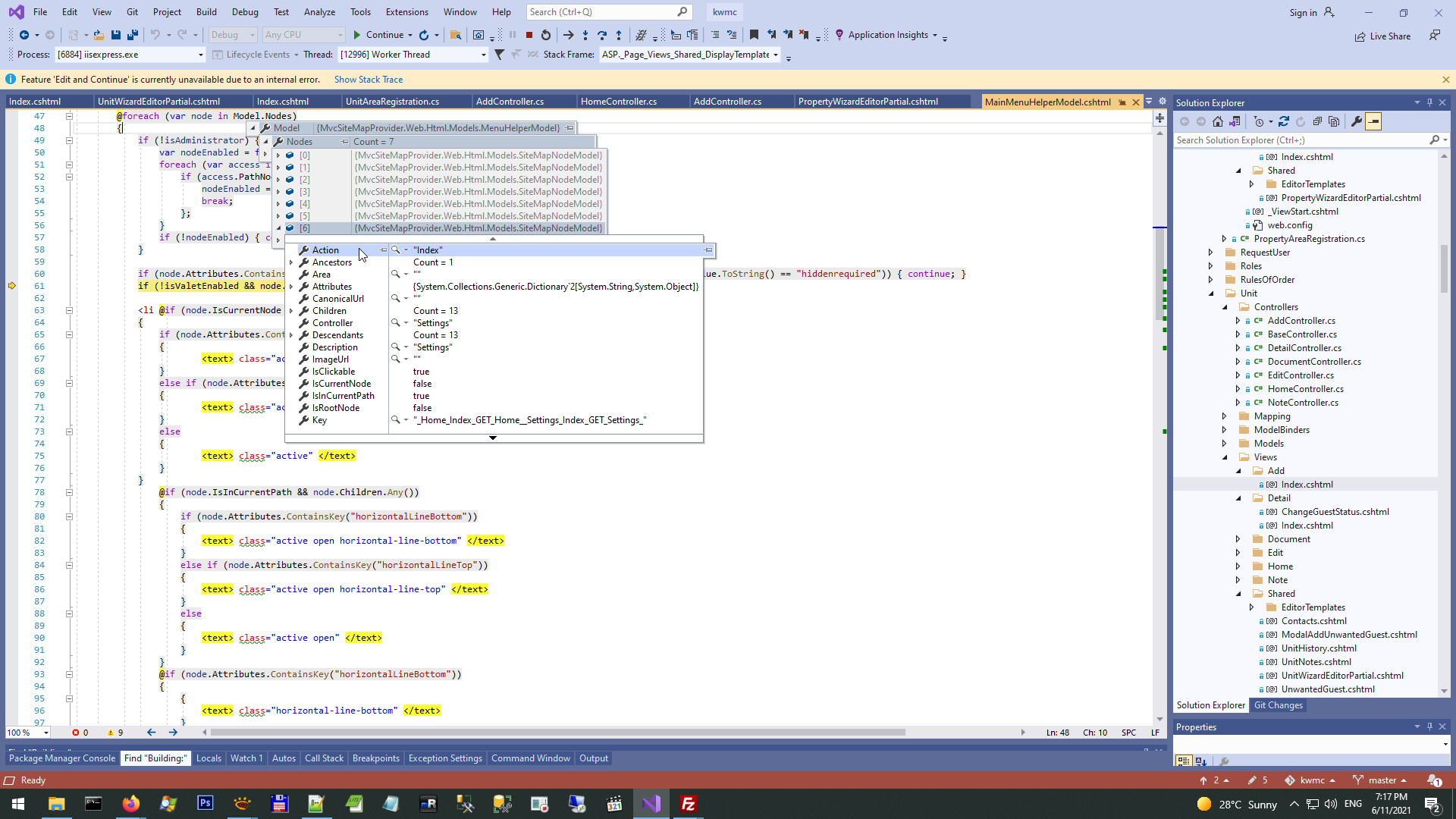Click Step Over in the debug toolbar
The width and height of the screenshot is (1456, 819).
602,35
